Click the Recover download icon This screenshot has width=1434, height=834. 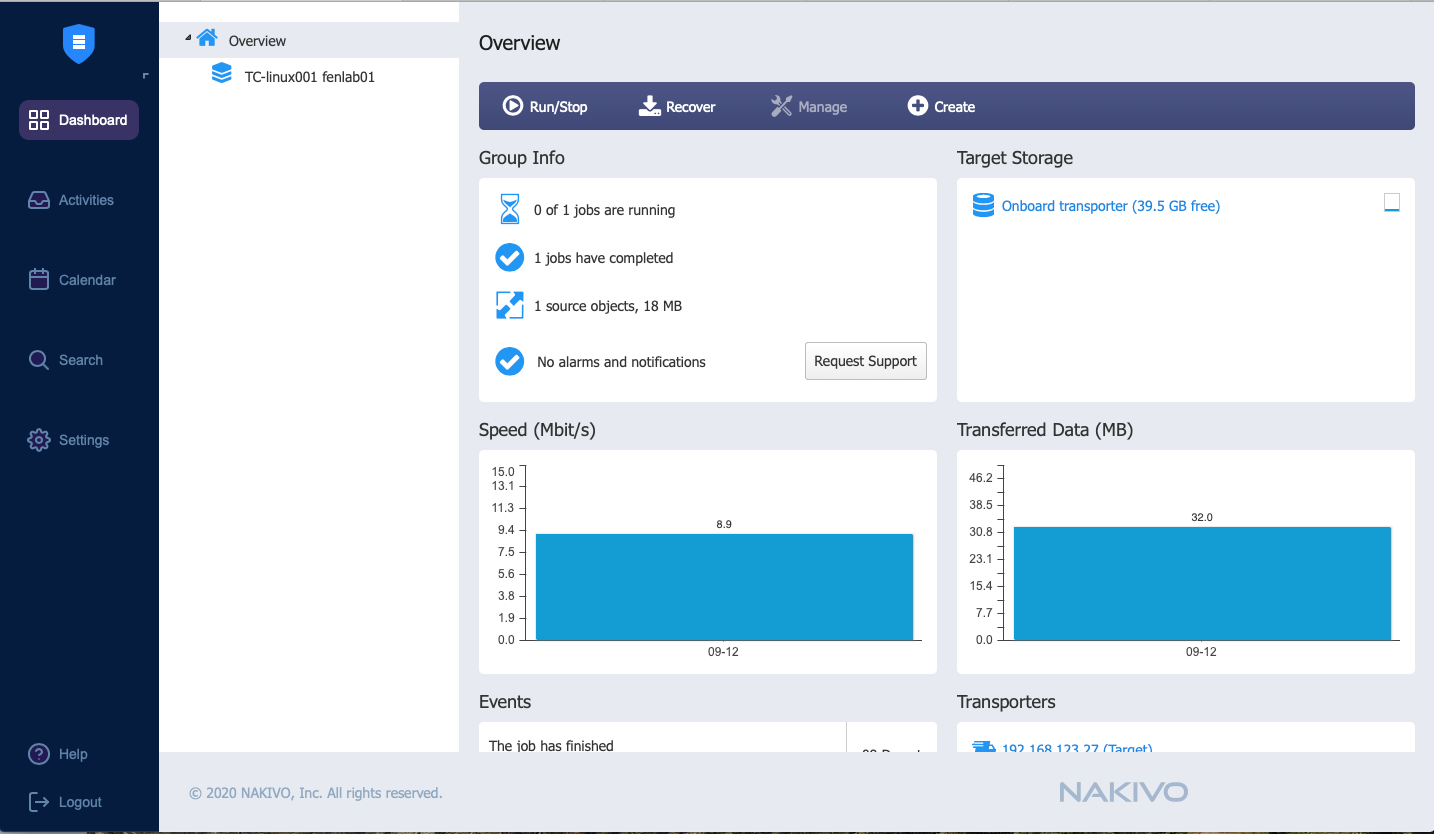(x=650, y=106)
